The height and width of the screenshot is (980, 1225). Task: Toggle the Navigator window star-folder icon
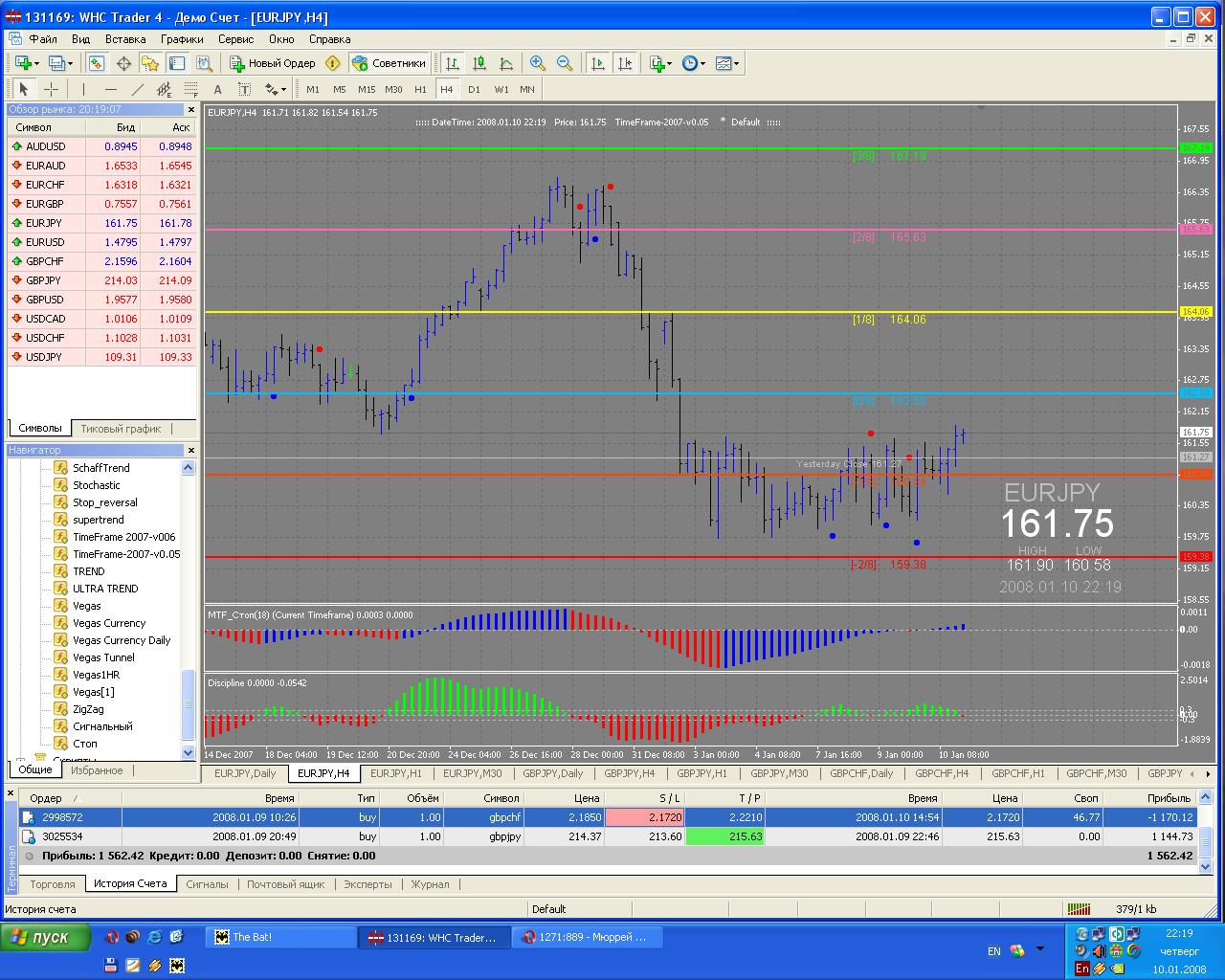pyautogui.click(x=150, y=63)
